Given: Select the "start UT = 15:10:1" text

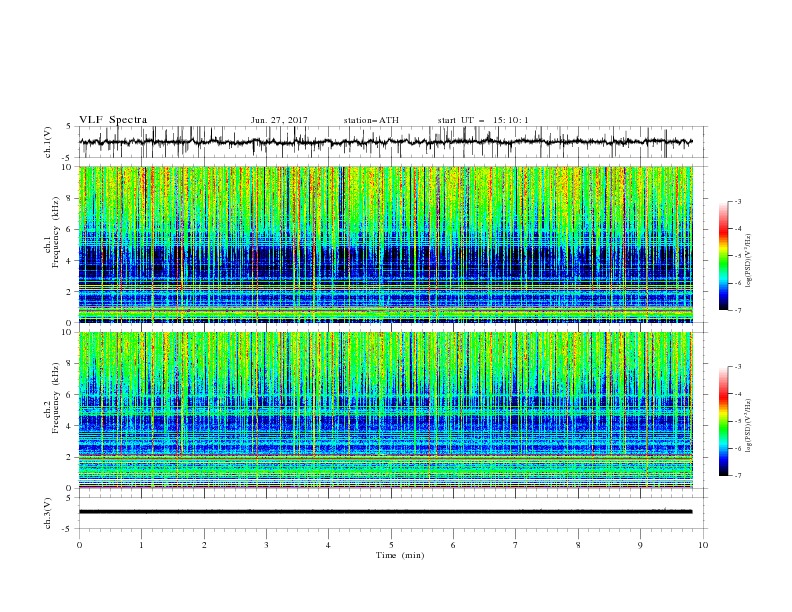Looking at the screenshot, I should click(x=483, y=120).
